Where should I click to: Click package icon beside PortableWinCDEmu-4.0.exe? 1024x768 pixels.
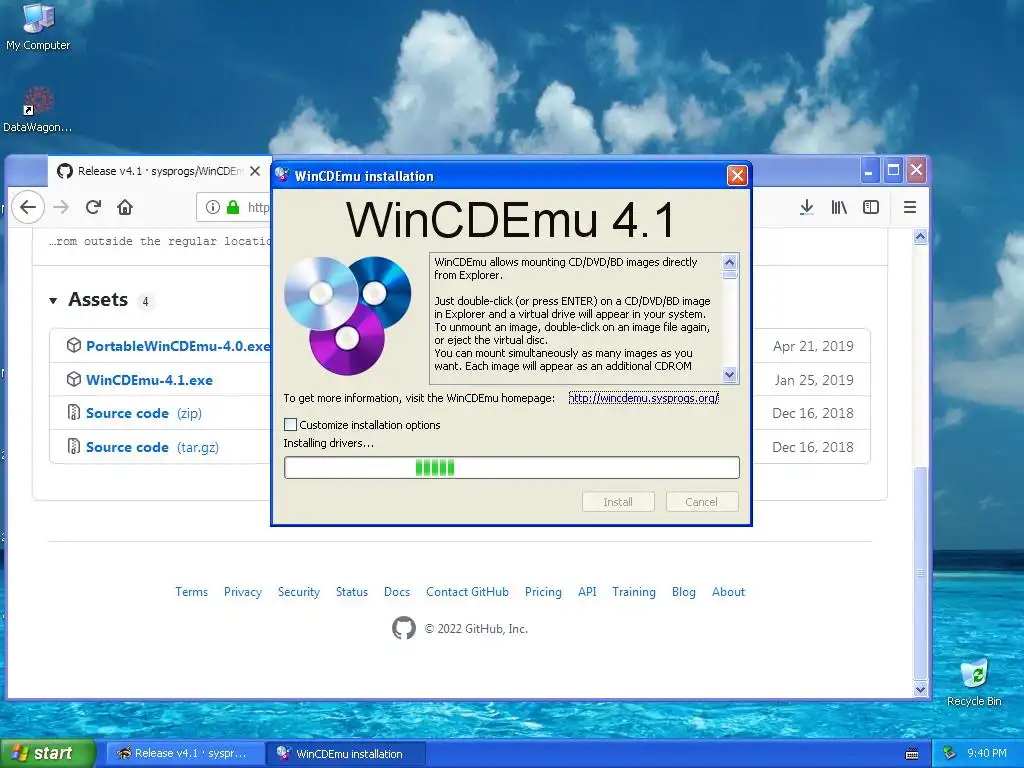74,345
